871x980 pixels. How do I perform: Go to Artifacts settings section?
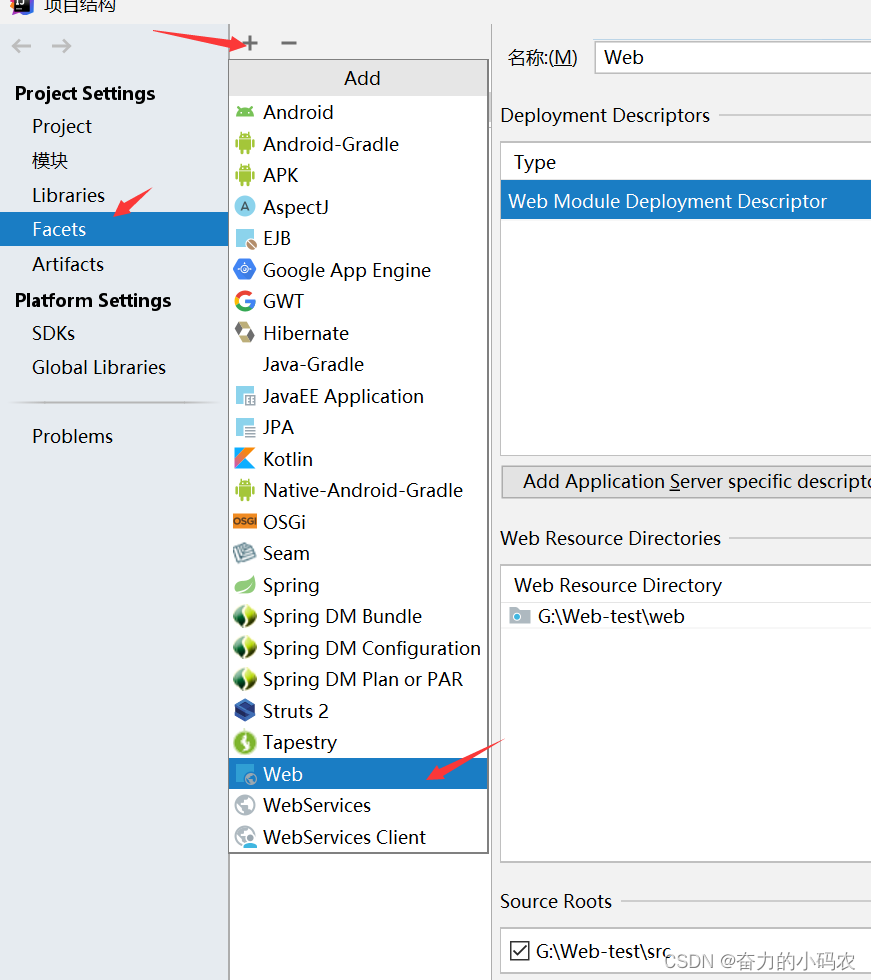point(68,264)
